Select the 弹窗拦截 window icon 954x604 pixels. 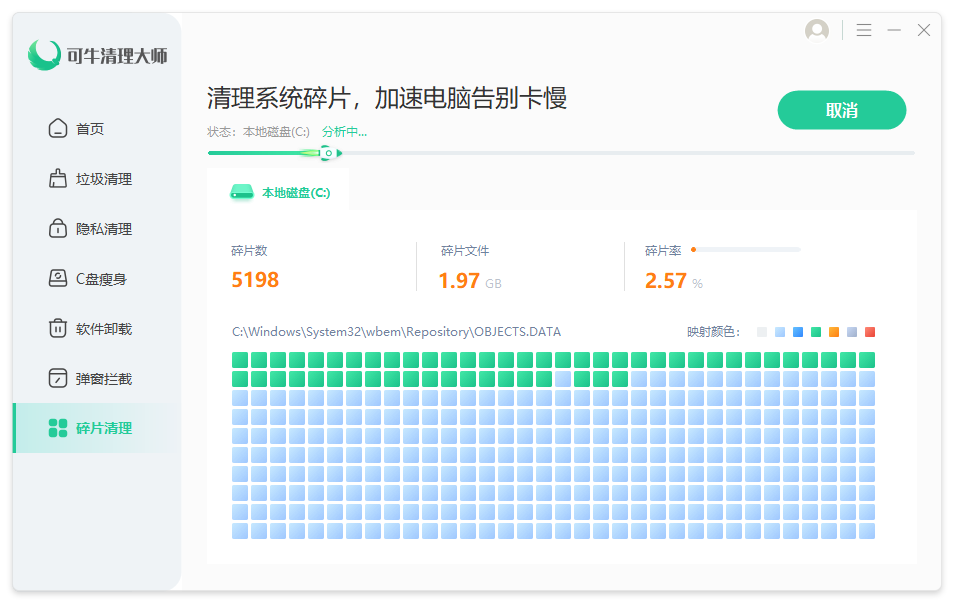58,379
